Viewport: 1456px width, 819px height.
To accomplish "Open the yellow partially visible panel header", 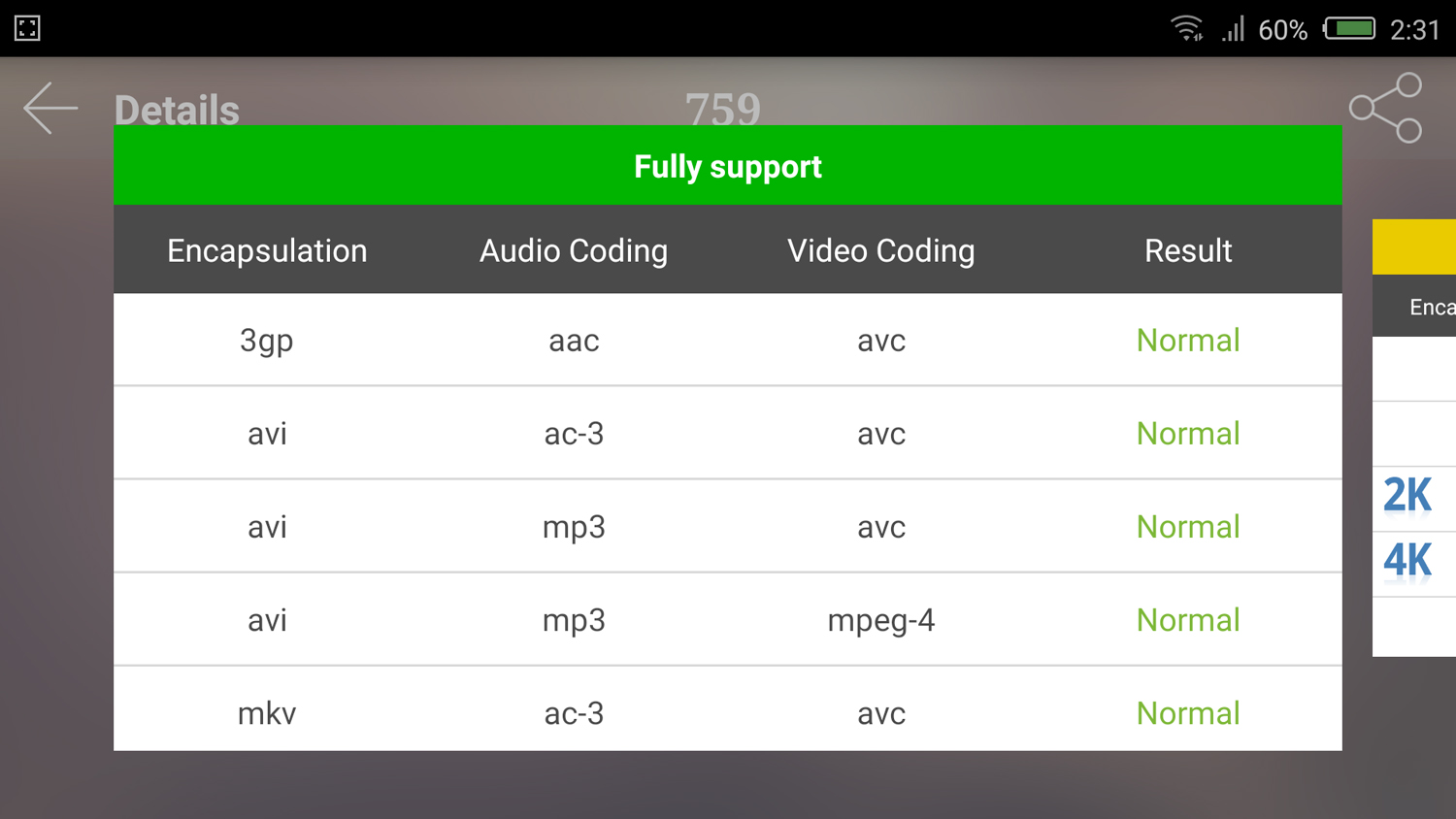I will (x=1414, y=246).
